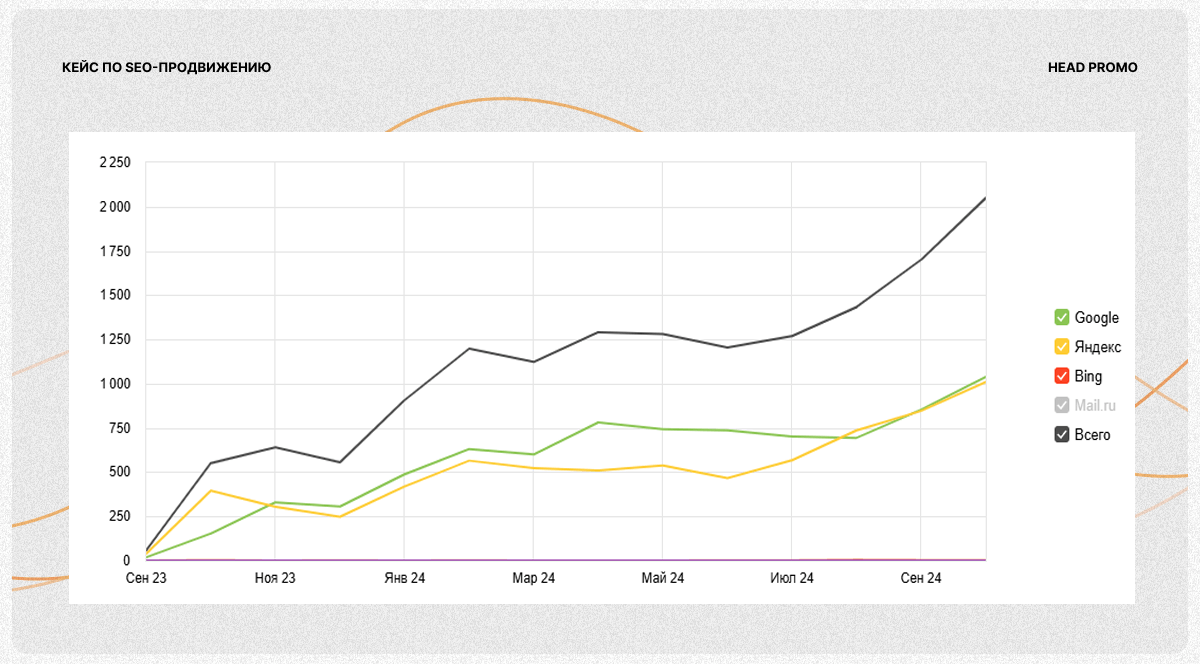Click the Mail.ru legend label text
Screen dimensions: 1200x664
[x=1095, y=406]
